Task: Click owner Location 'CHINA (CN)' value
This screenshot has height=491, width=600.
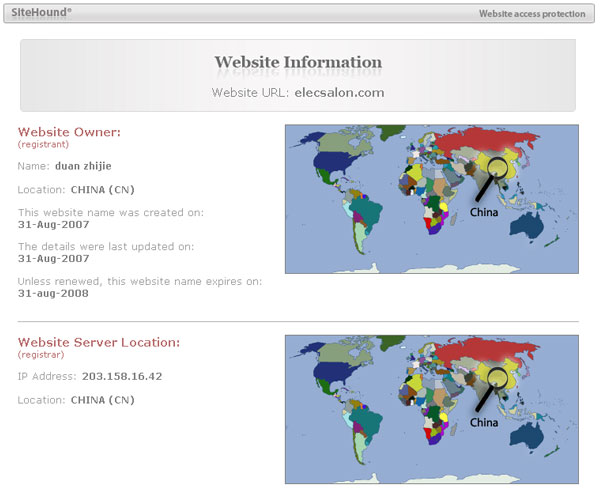Action: tap(103, 190)
